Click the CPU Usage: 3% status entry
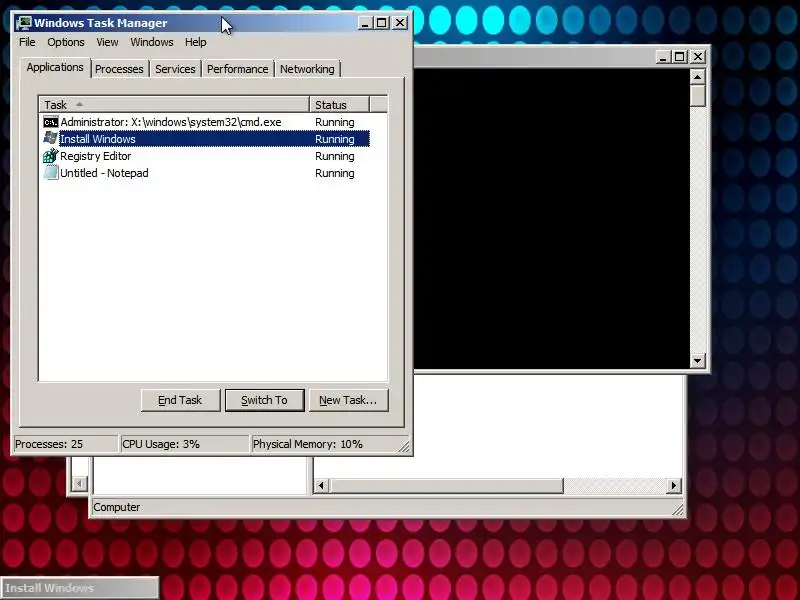 click(184, 444)
